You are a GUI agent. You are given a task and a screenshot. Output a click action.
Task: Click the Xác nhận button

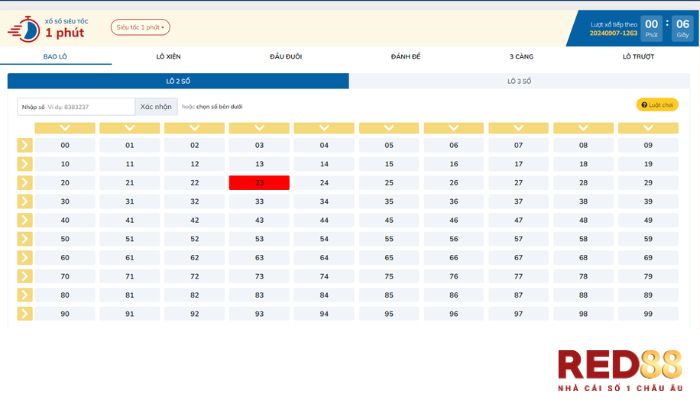(156, 107)
